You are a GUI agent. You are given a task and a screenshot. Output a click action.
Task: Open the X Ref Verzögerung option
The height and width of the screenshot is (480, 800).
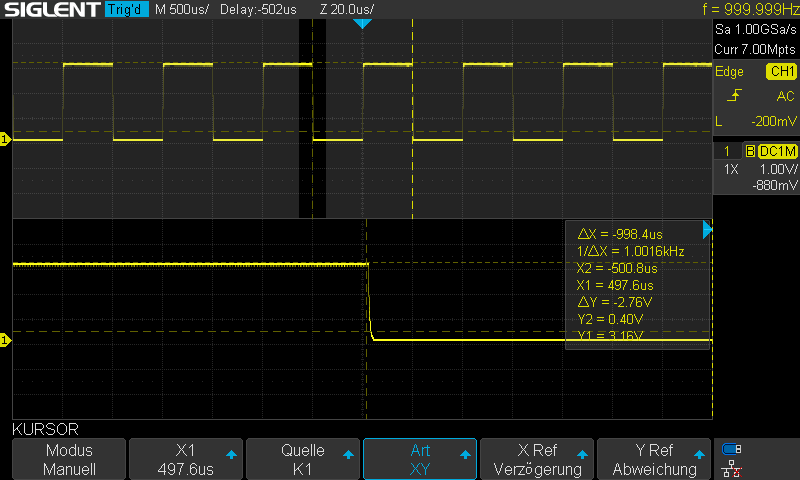click(x=537, y=460)
